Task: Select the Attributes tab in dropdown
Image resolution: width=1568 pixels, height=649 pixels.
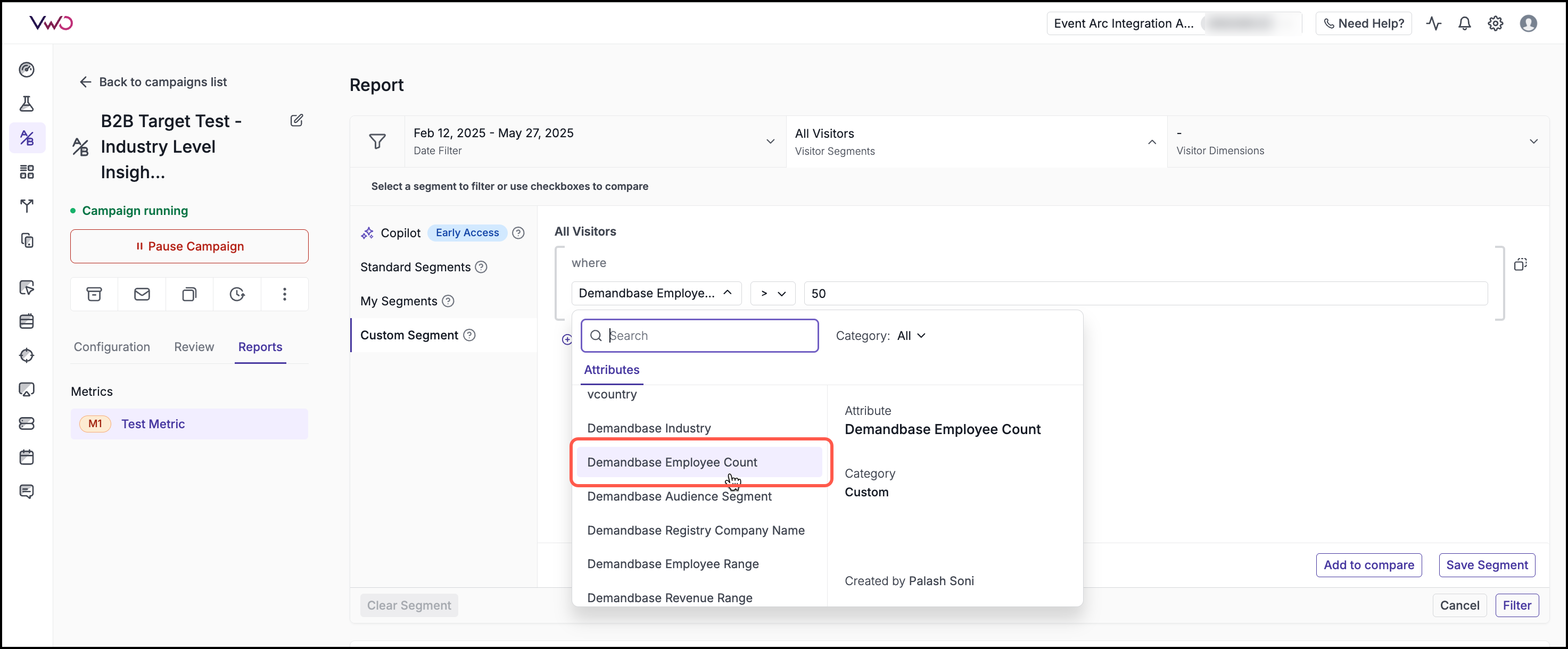Action: (611, 370)
